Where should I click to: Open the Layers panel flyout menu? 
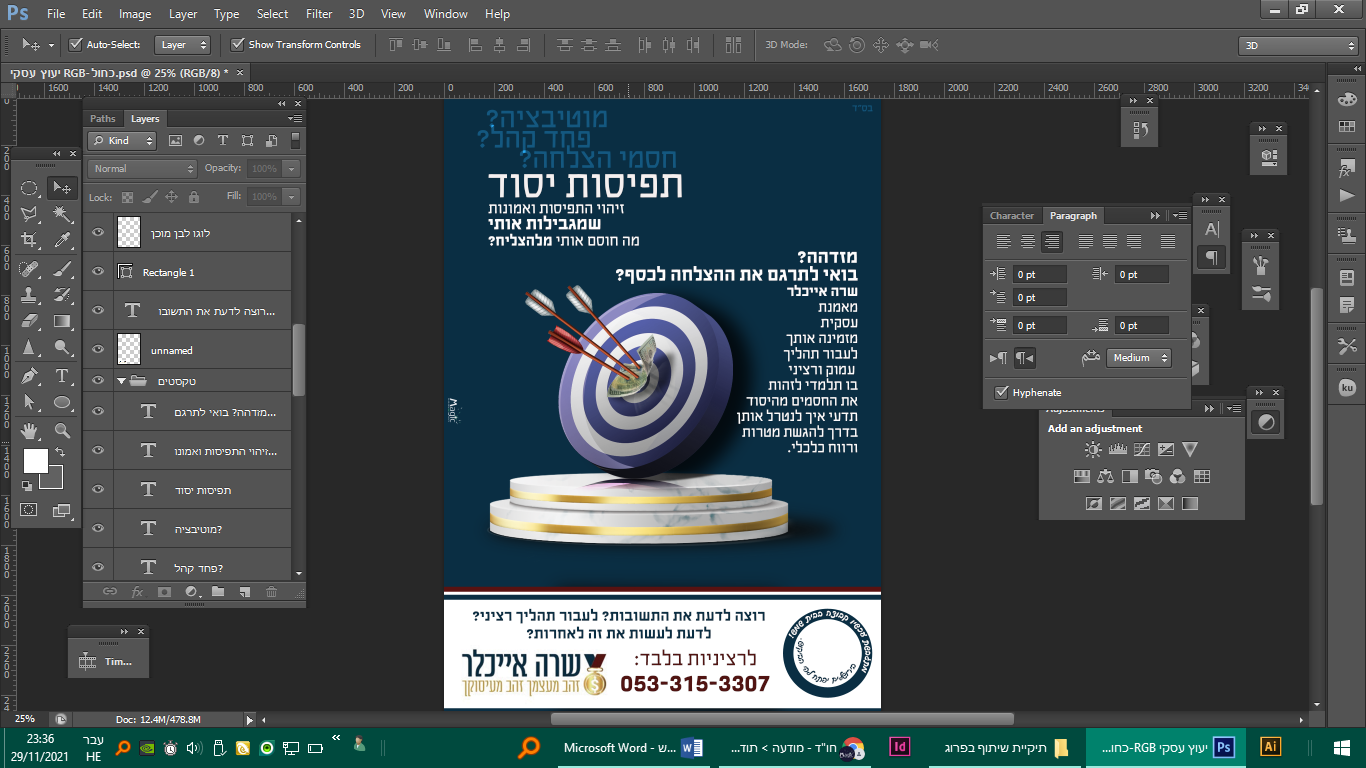[296, 118]
